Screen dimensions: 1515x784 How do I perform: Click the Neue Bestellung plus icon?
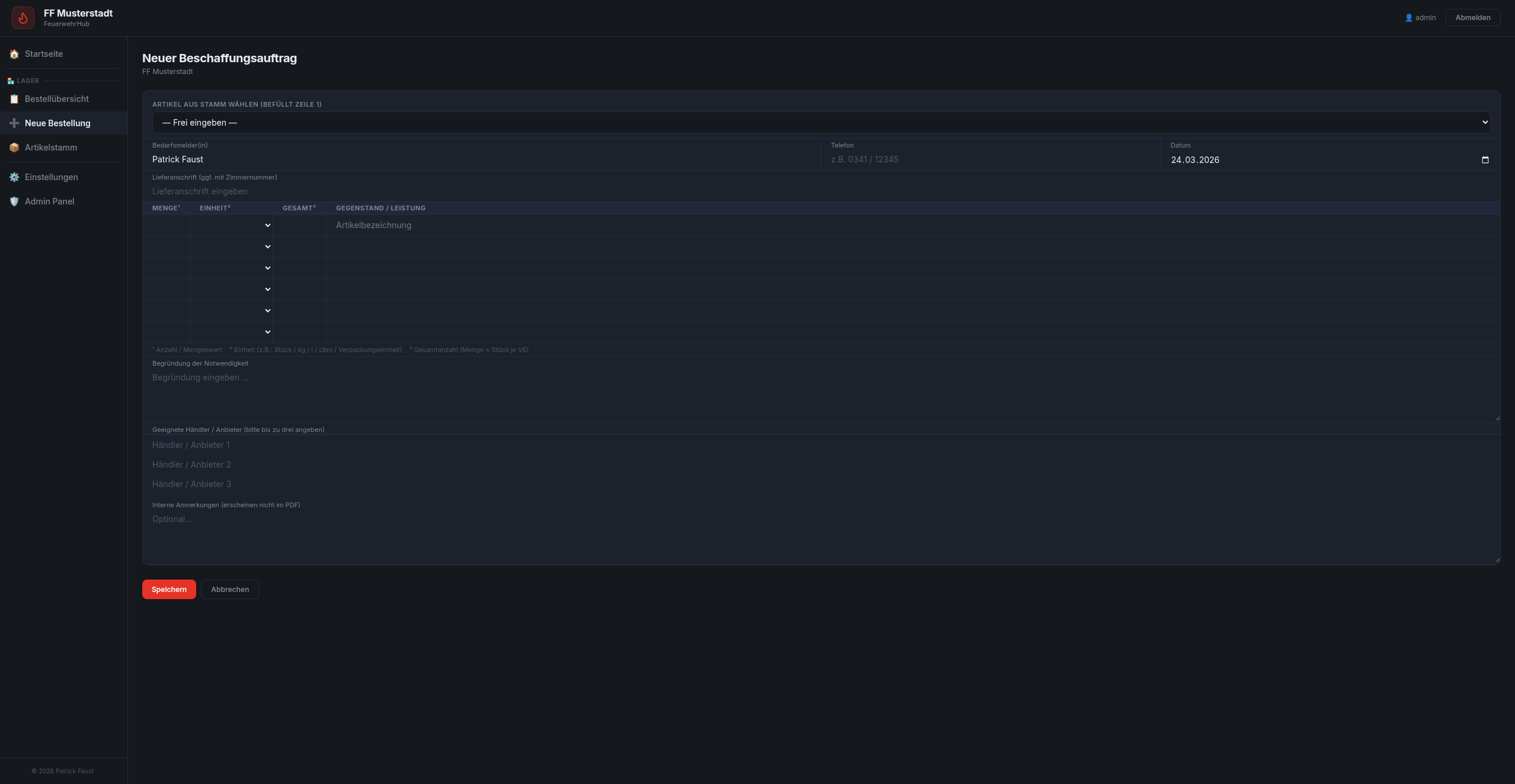pyautogui.click(x=14, y=123)
